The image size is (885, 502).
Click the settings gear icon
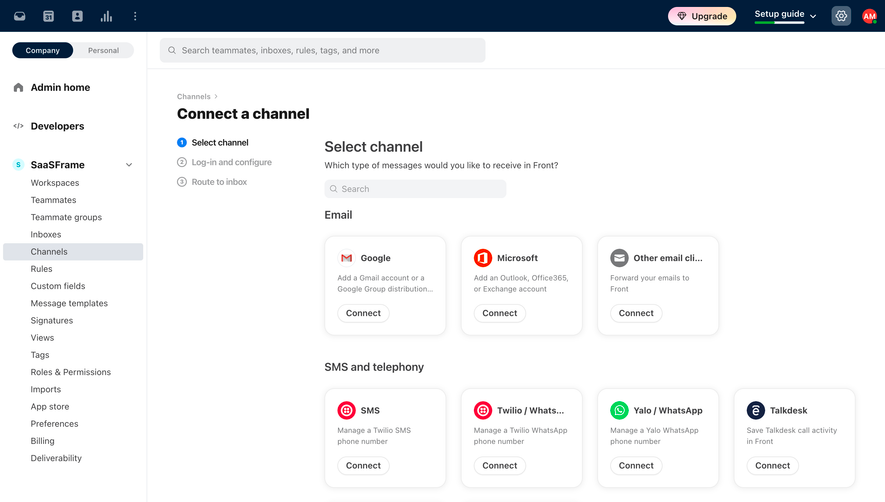point(841,16)
